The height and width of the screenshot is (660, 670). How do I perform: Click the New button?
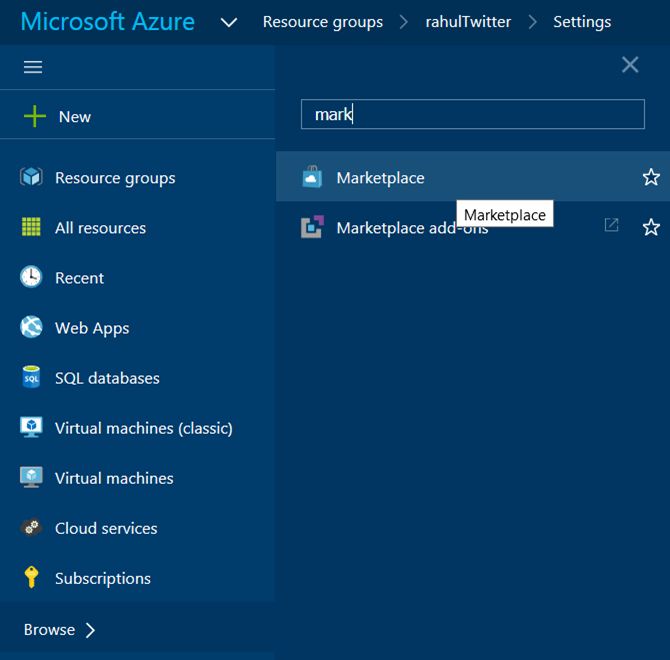click(x=58, y=116)
